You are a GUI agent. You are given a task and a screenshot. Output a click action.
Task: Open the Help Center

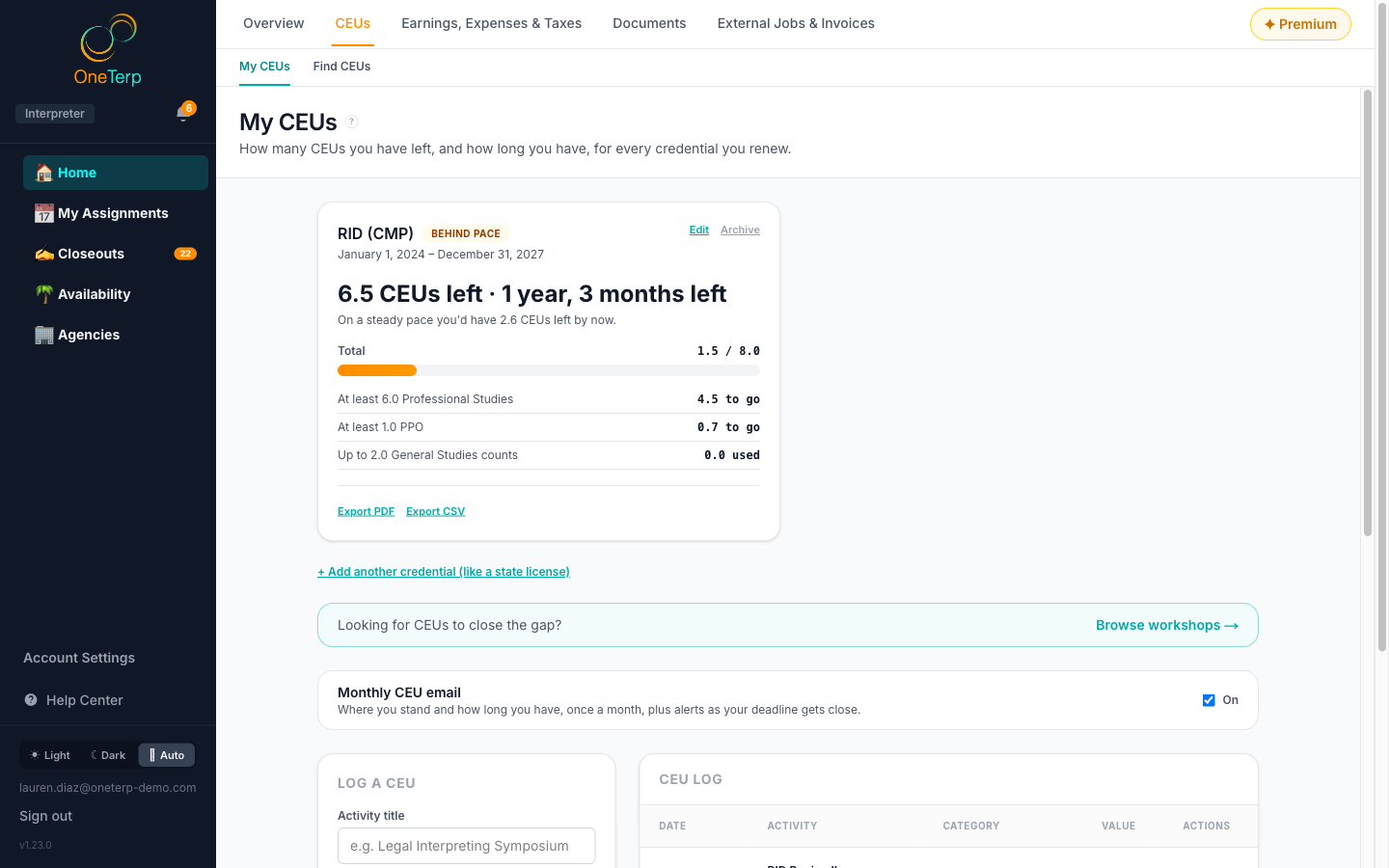pos(85,700)
